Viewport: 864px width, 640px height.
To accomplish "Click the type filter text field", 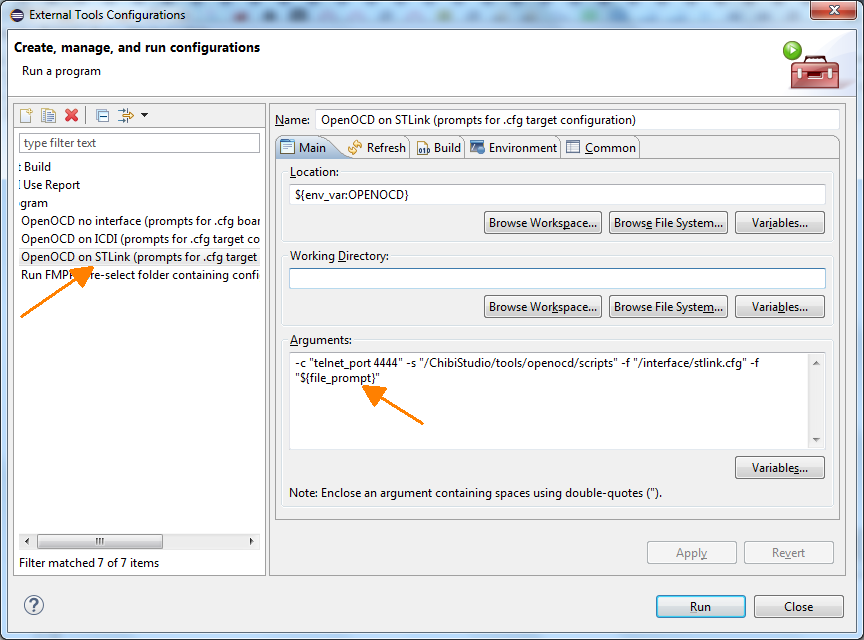I will (x=139, y=143).
